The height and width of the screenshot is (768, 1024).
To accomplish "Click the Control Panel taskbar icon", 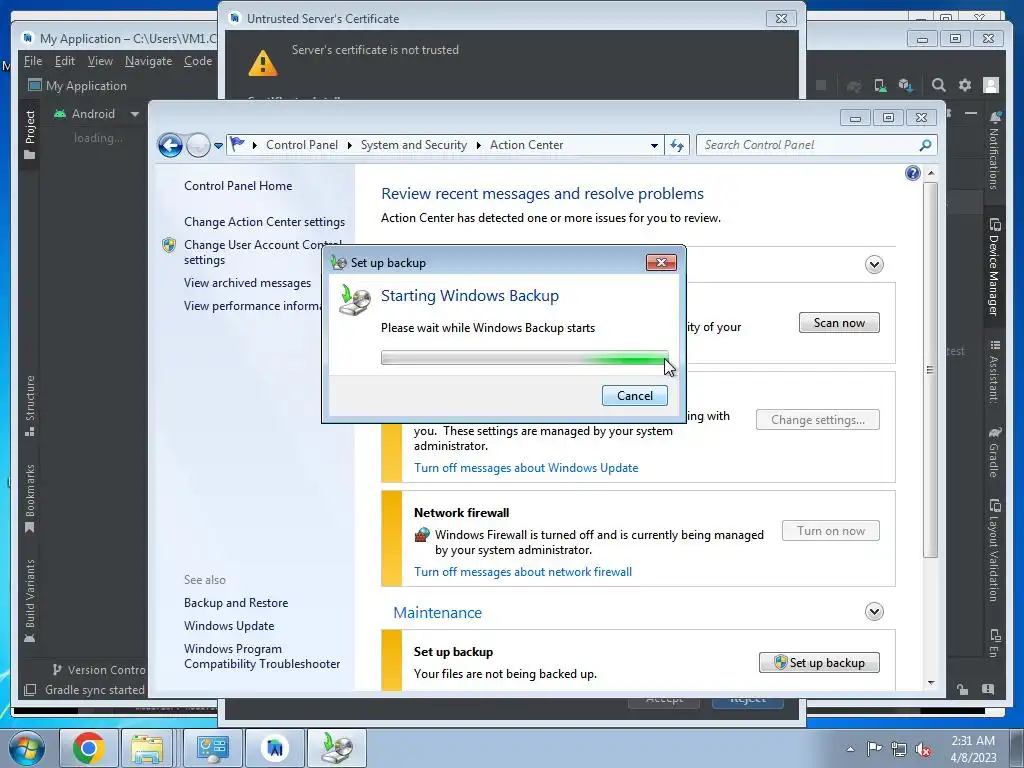I will click(x=213, y=748).
